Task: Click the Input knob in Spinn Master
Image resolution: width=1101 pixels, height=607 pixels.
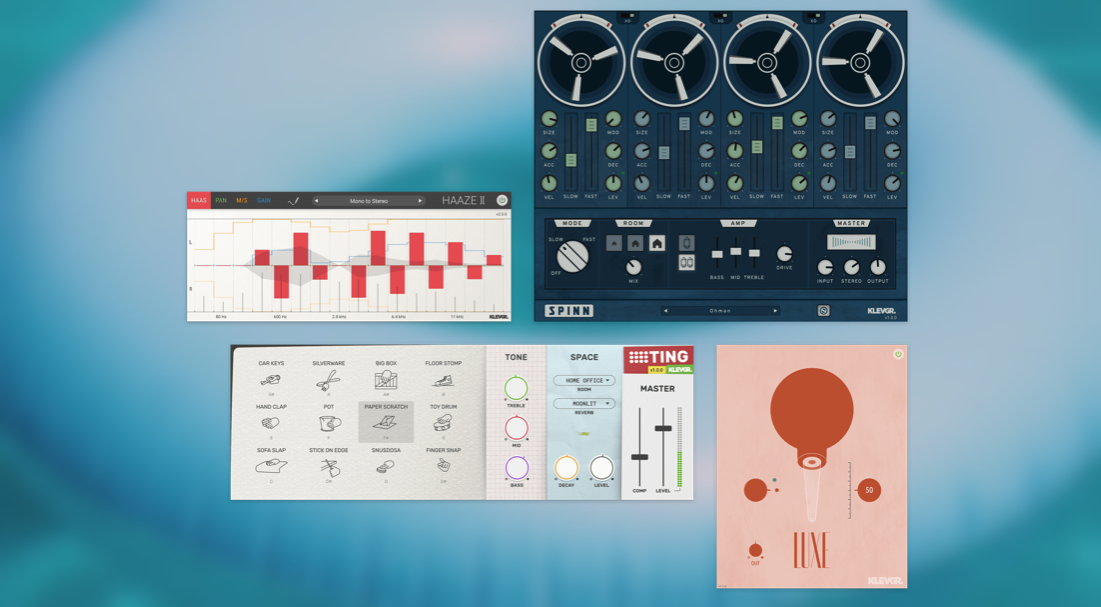Action: [x=825, y=267]
